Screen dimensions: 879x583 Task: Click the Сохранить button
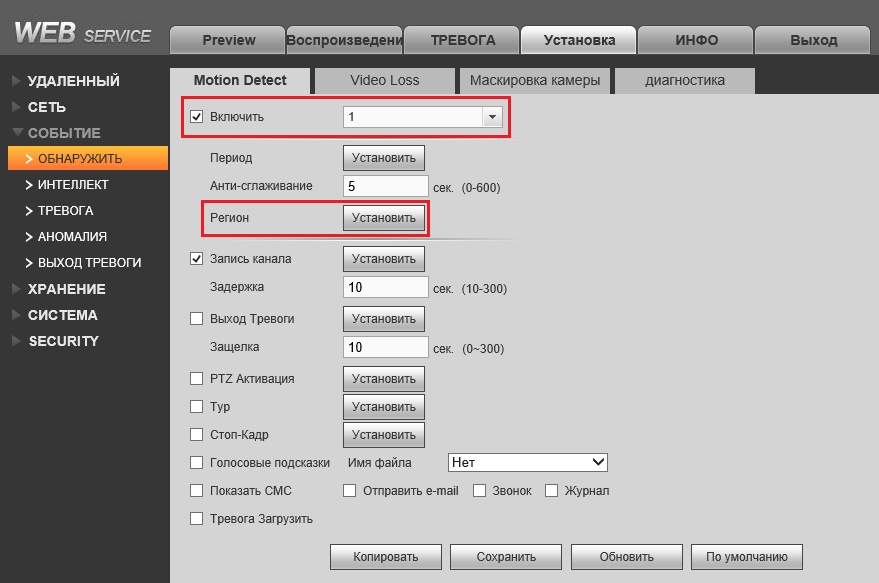pyautogui.click(x=506, y=557)
